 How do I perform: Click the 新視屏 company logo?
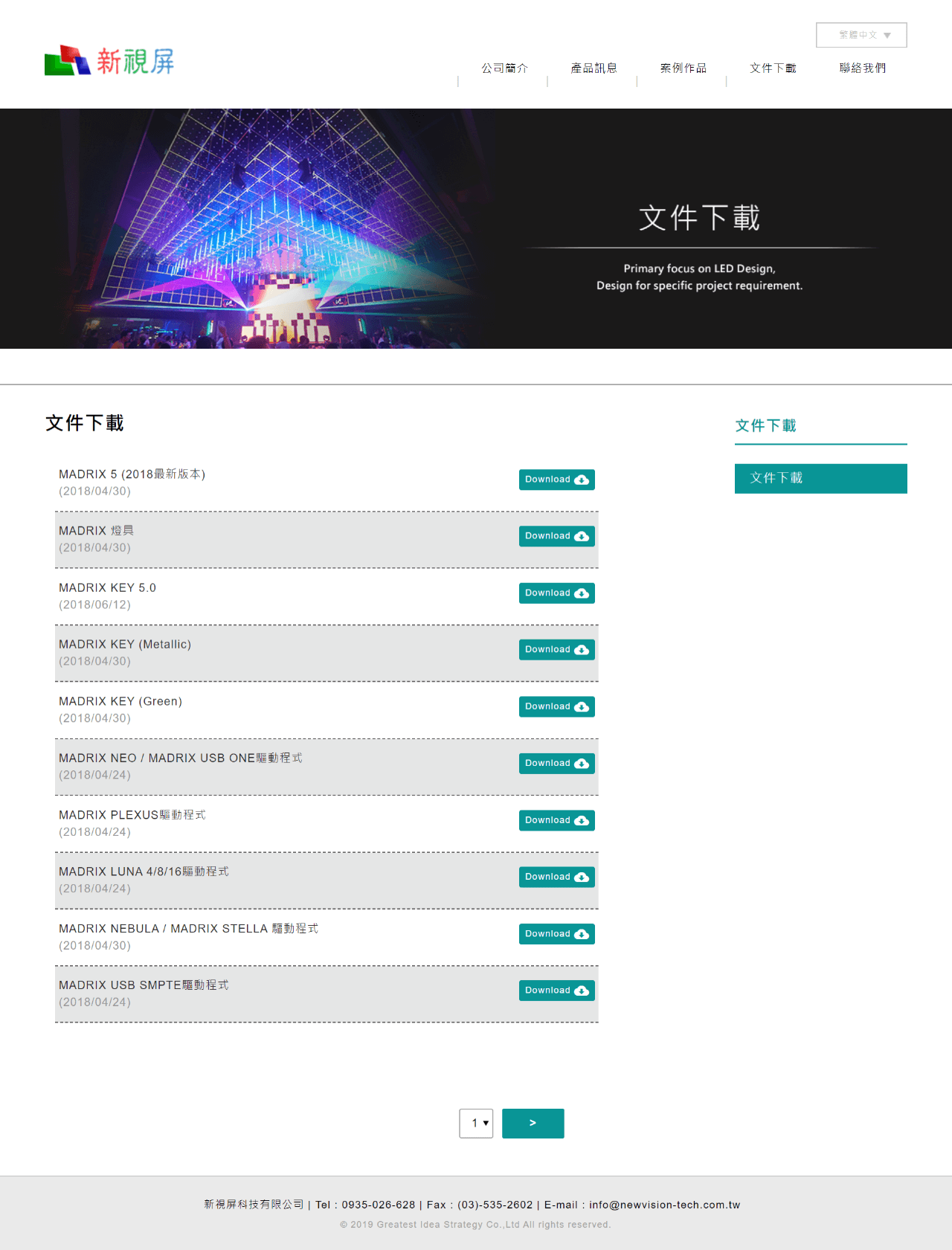[109, 60]
